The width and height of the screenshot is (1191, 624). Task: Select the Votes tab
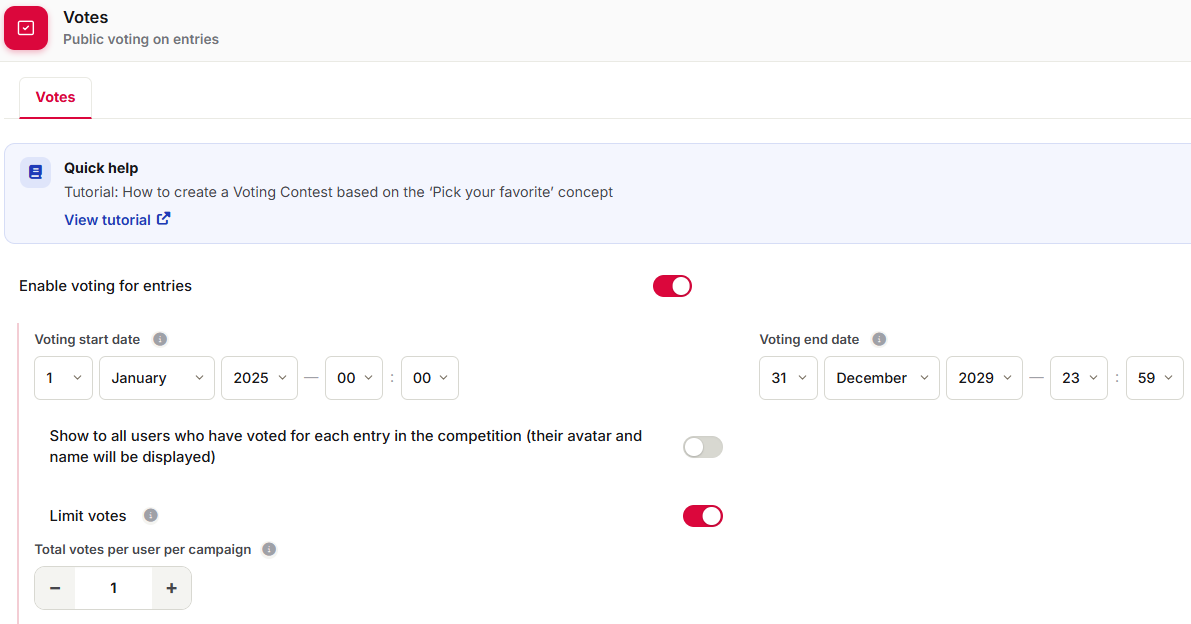(x=55, y=97)
